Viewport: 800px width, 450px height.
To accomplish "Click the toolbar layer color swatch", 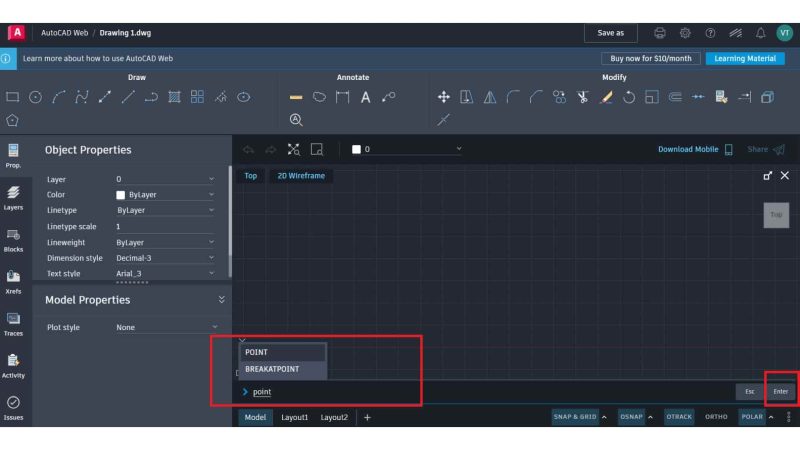I will click(x=357, y=149).
